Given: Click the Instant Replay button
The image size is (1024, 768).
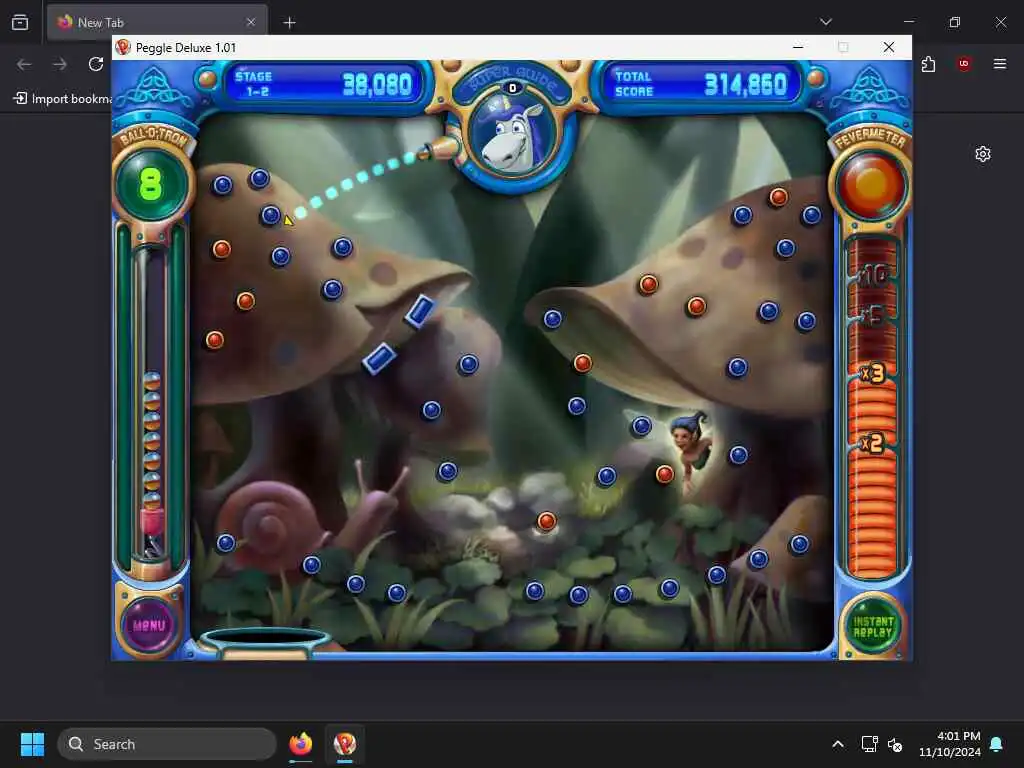Looking at the screenshot, I should (872, 626).
